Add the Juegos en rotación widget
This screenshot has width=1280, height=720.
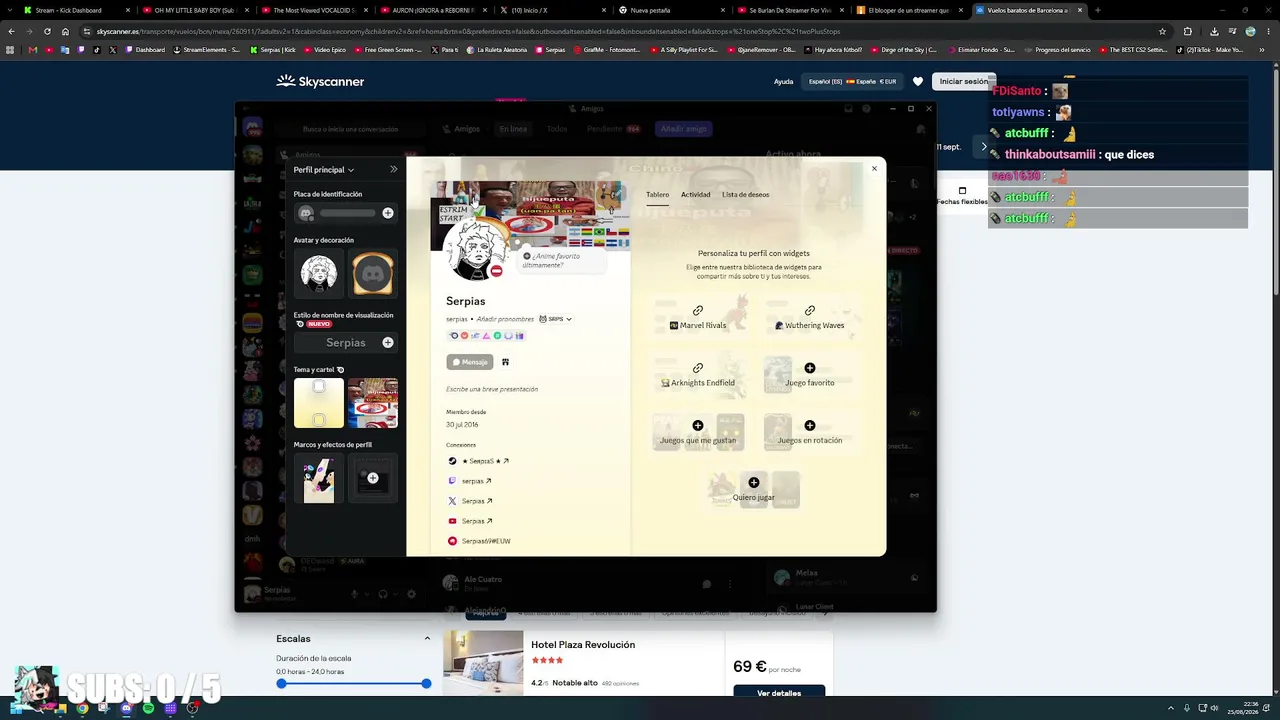tap(810, 432)
